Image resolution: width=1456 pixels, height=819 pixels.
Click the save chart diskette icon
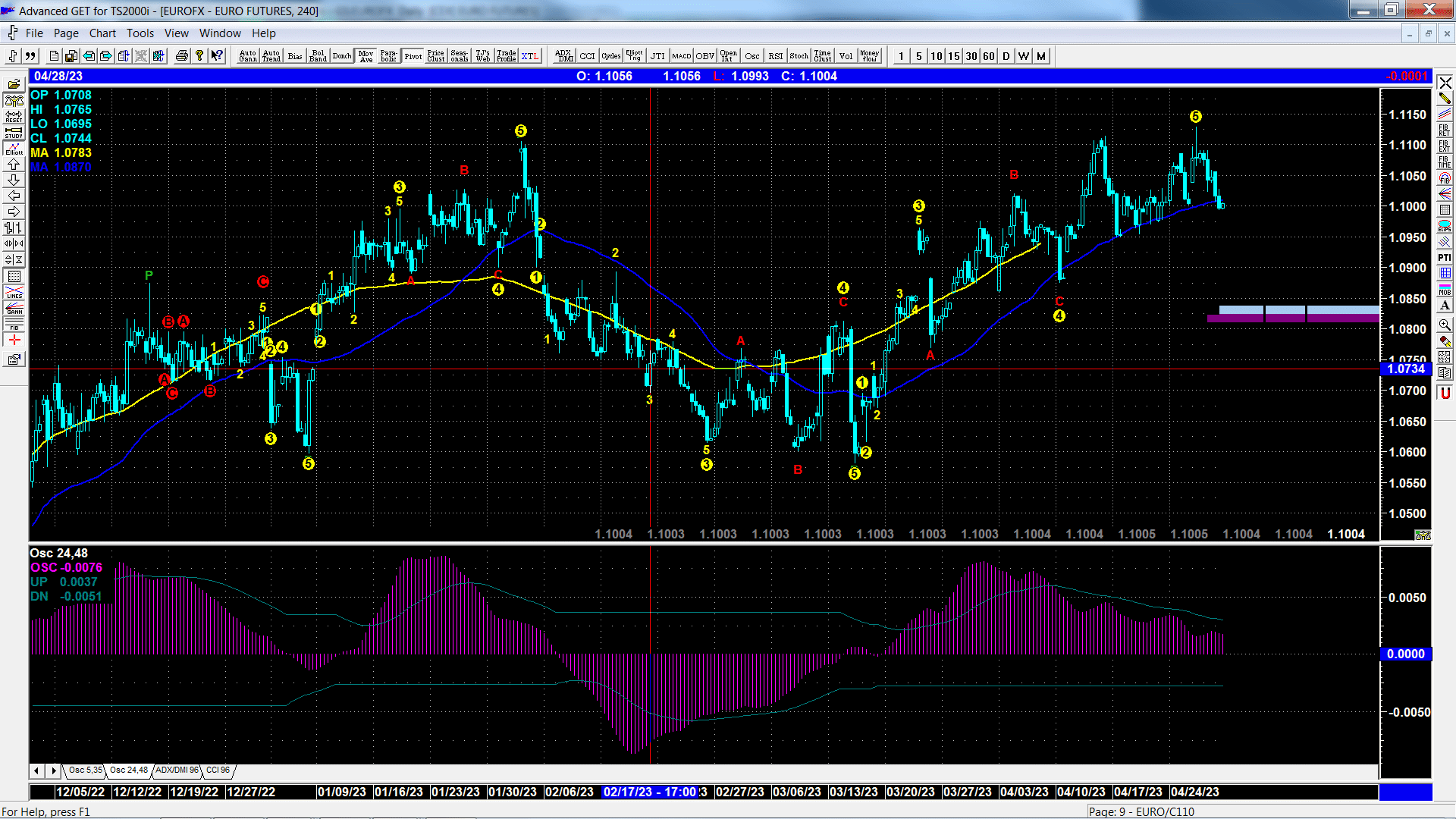(71, 55)
